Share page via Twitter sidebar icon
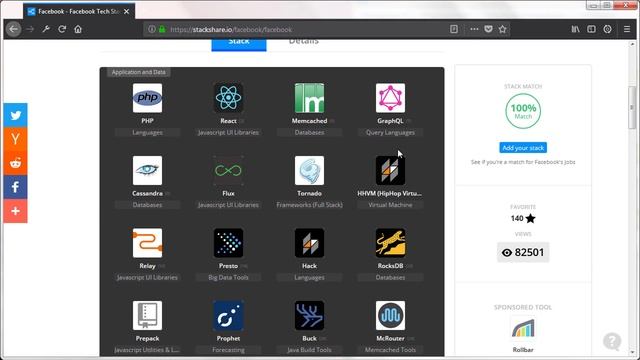This screenshot has width=640, height=360. tap(16, 115)
